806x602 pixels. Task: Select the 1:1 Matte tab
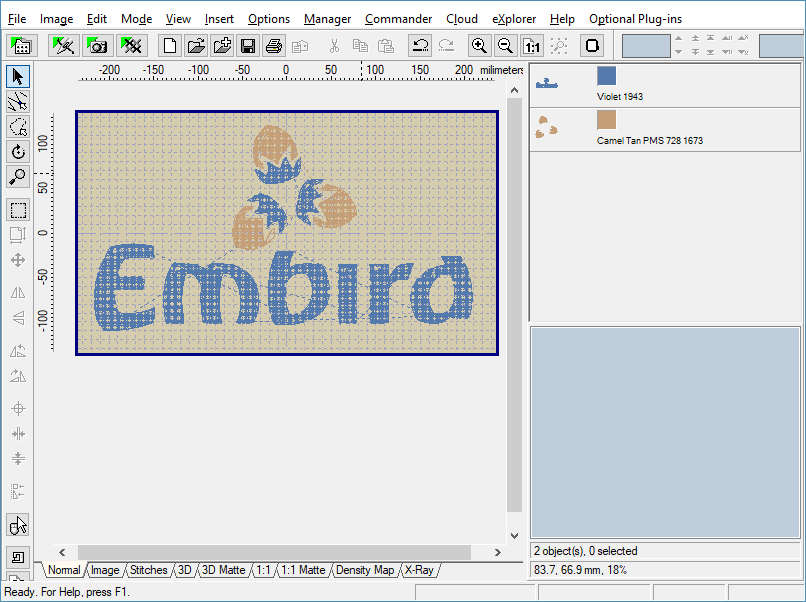pos(303,570)
